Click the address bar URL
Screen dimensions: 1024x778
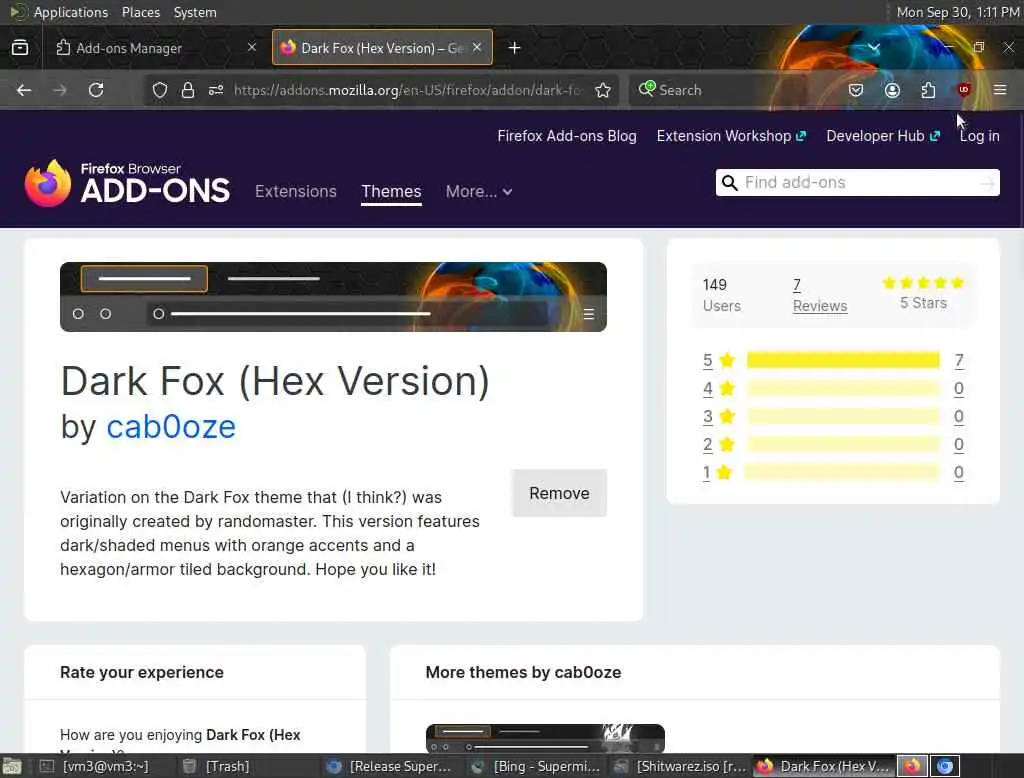408,90
